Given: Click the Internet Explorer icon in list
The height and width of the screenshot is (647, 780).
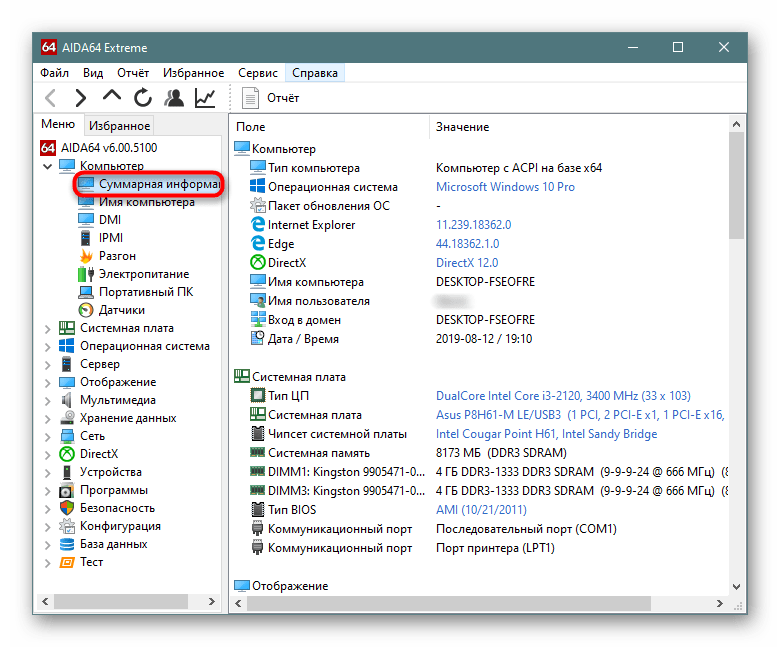Looking at the screenshot, I should [258, 224].
